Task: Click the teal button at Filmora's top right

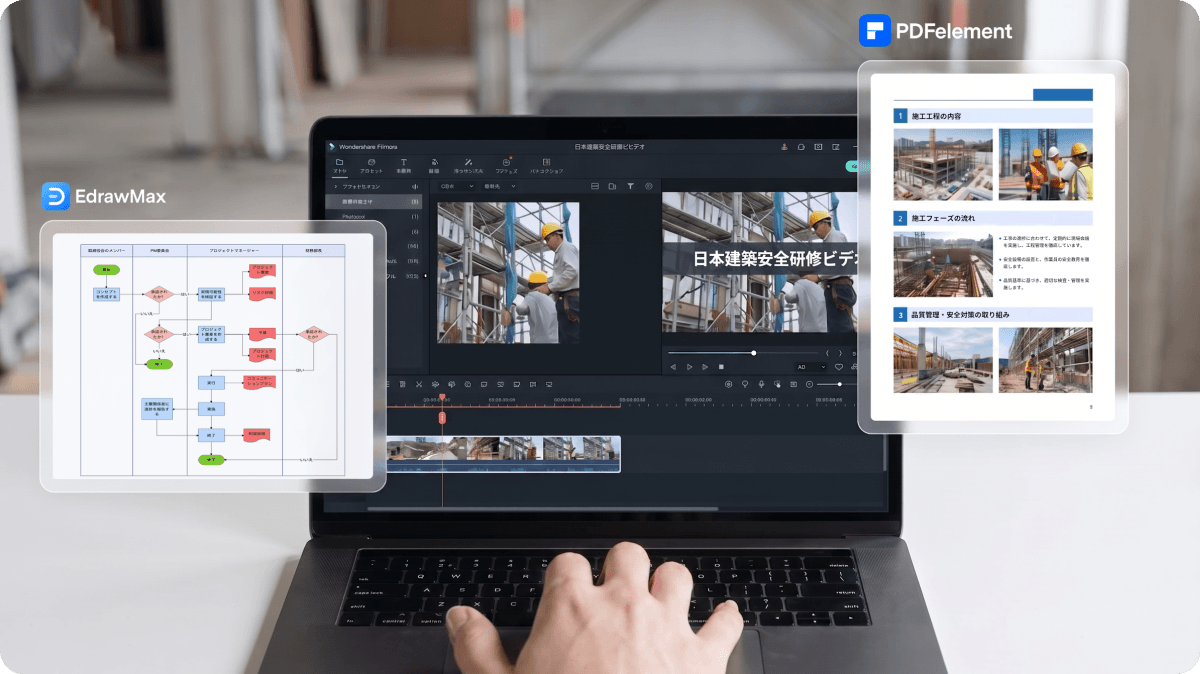Action: (851, 165)
